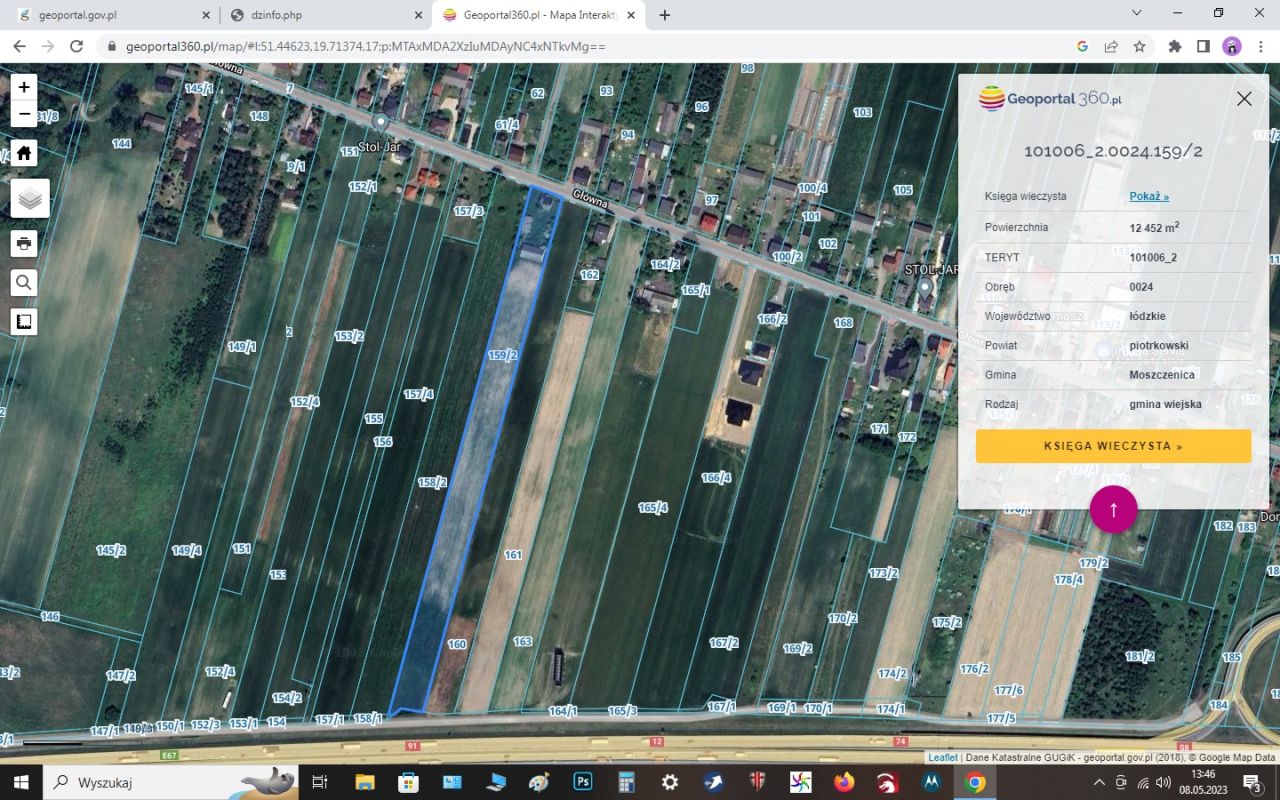Viewport: 1280px width, 800px height.
Task: Zoom out on the map
Action: click(24, 113)
